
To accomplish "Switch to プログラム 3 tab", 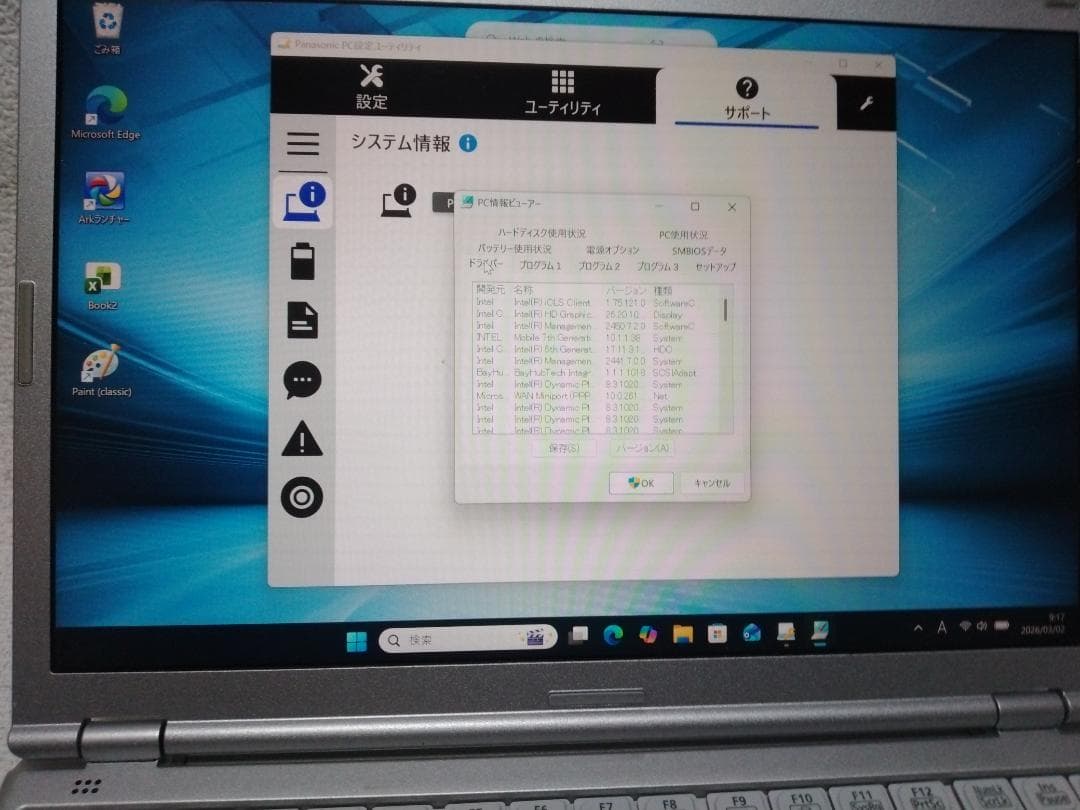I will coord(657,266).
